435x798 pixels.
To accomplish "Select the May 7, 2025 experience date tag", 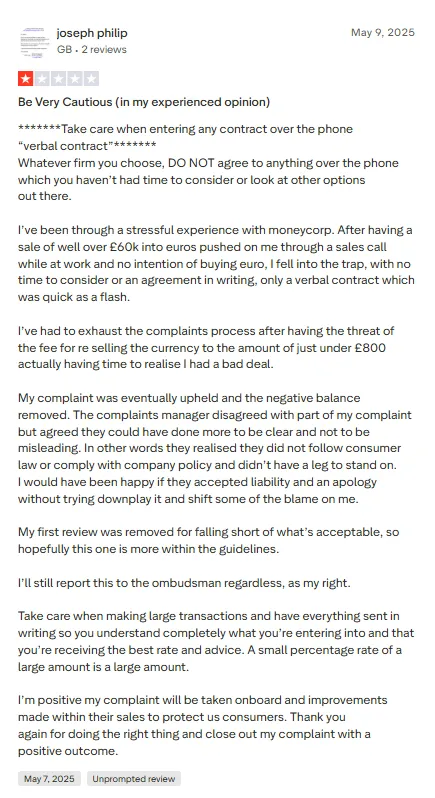I will tap(49, 779).
